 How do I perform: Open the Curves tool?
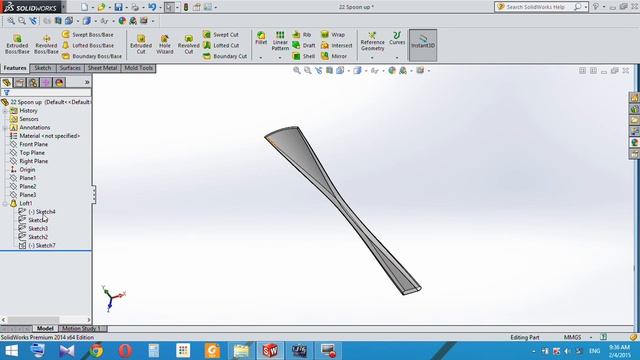[x=397, y=38]
